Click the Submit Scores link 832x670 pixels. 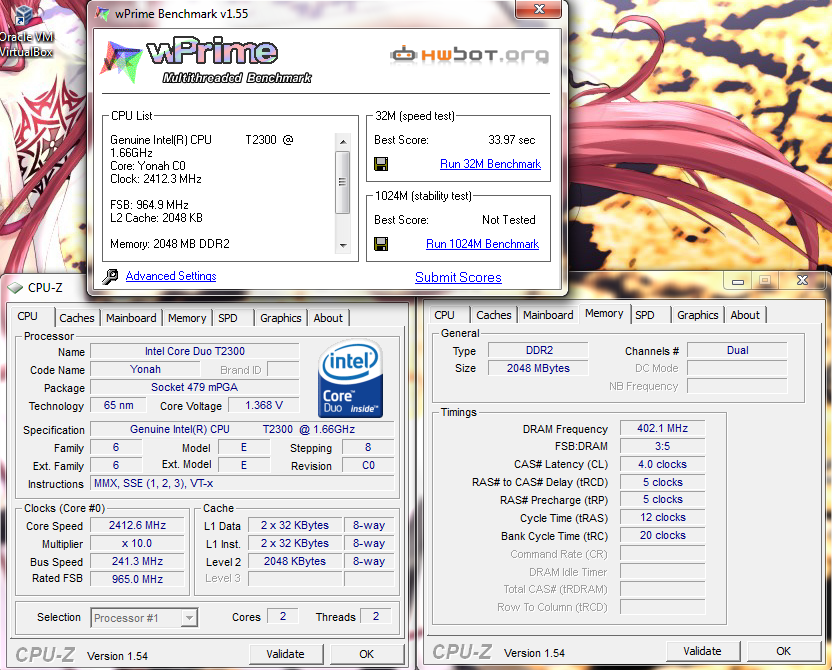(458, 277)
